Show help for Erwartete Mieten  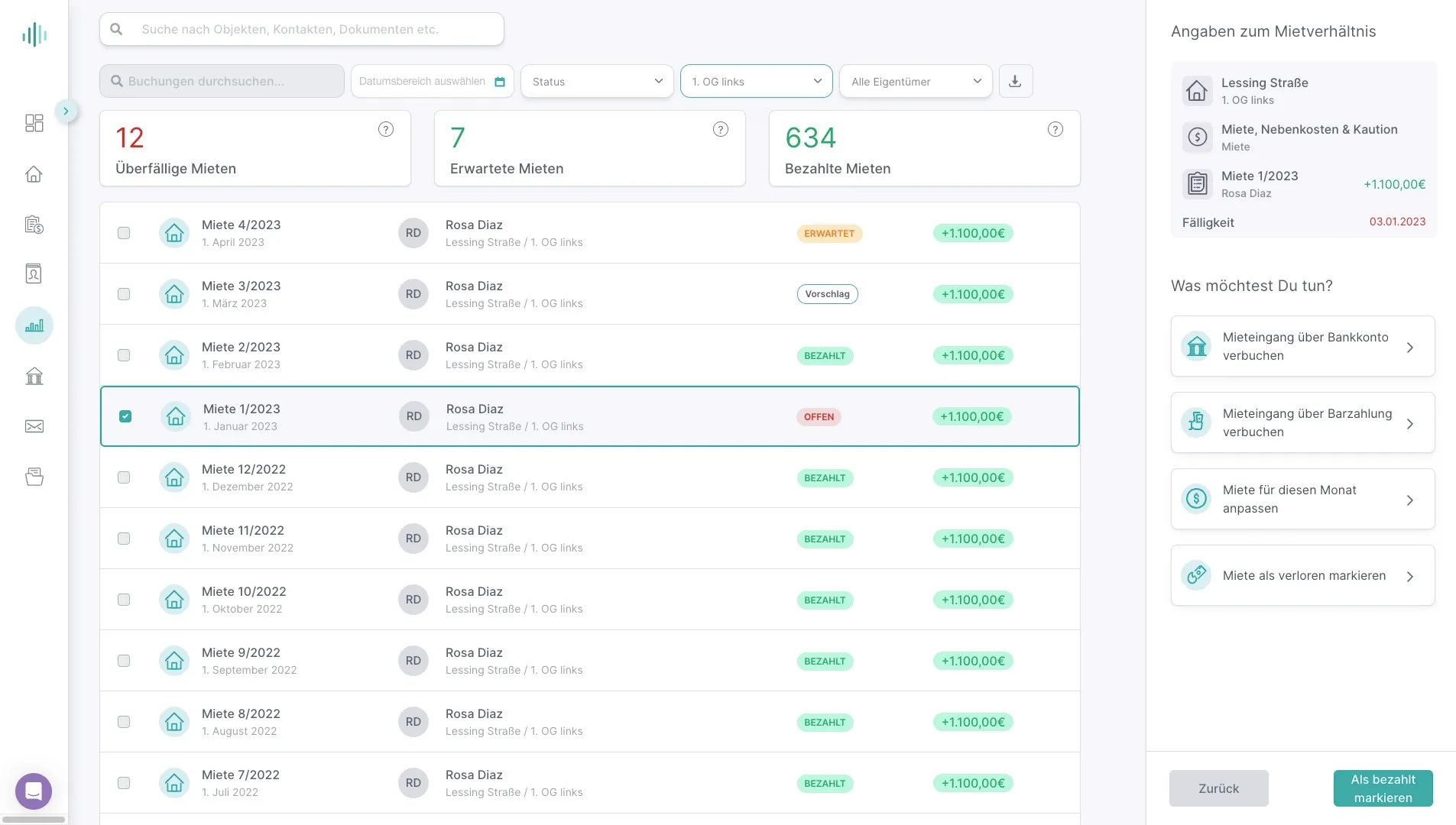(721, 129)
